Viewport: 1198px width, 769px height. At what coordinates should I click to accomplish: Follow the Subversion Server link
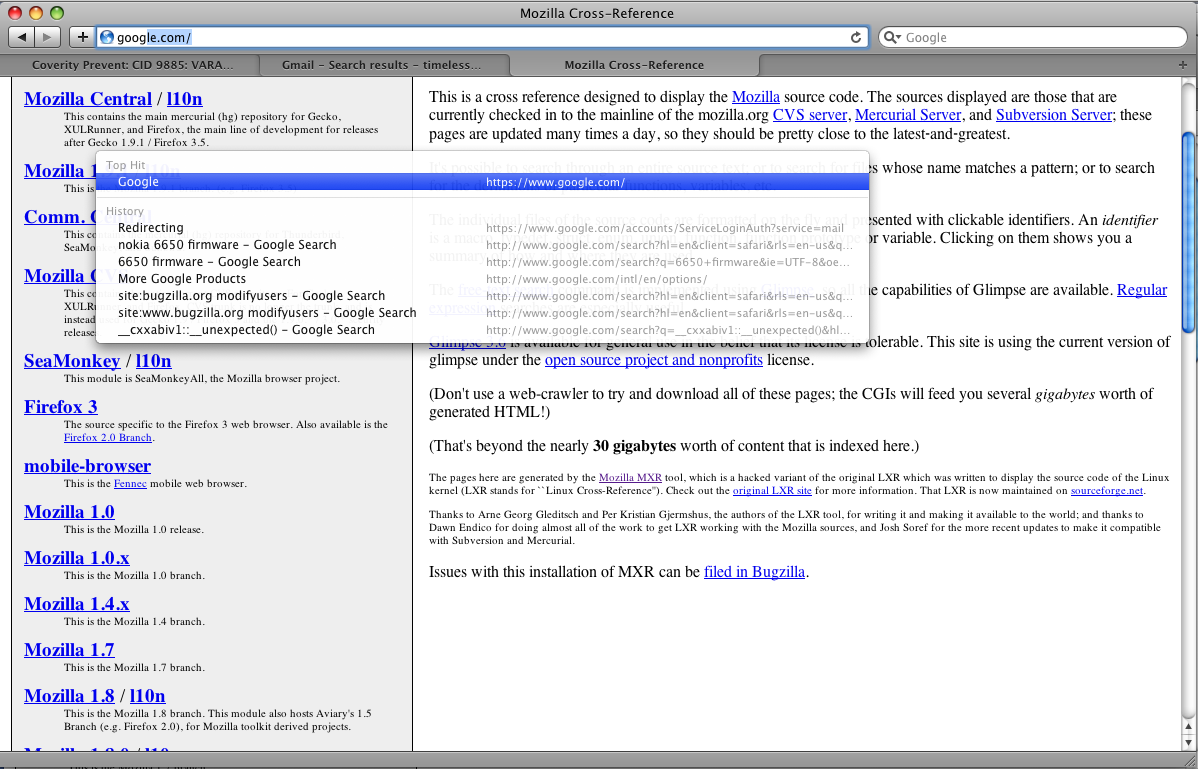[x=1054, y=115]
